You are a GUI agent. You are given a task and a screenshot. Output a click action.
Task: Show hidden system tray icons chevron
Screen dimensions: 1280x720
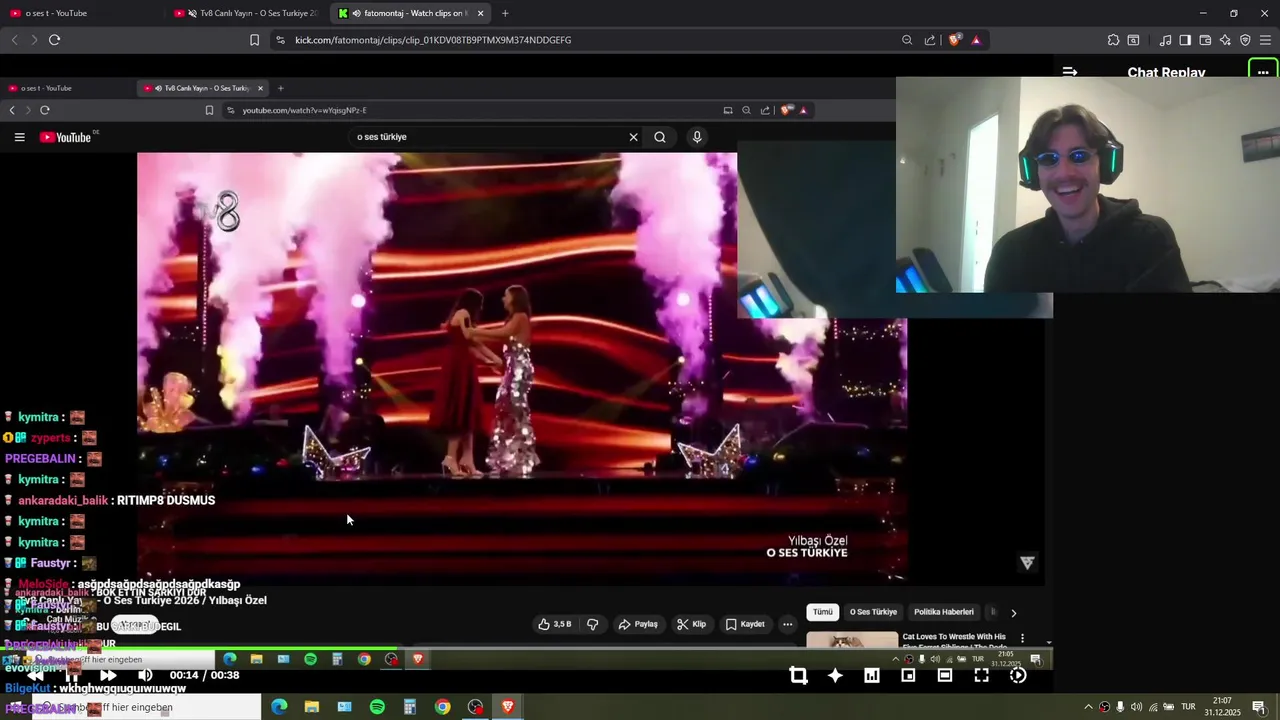click(1088, 707)
